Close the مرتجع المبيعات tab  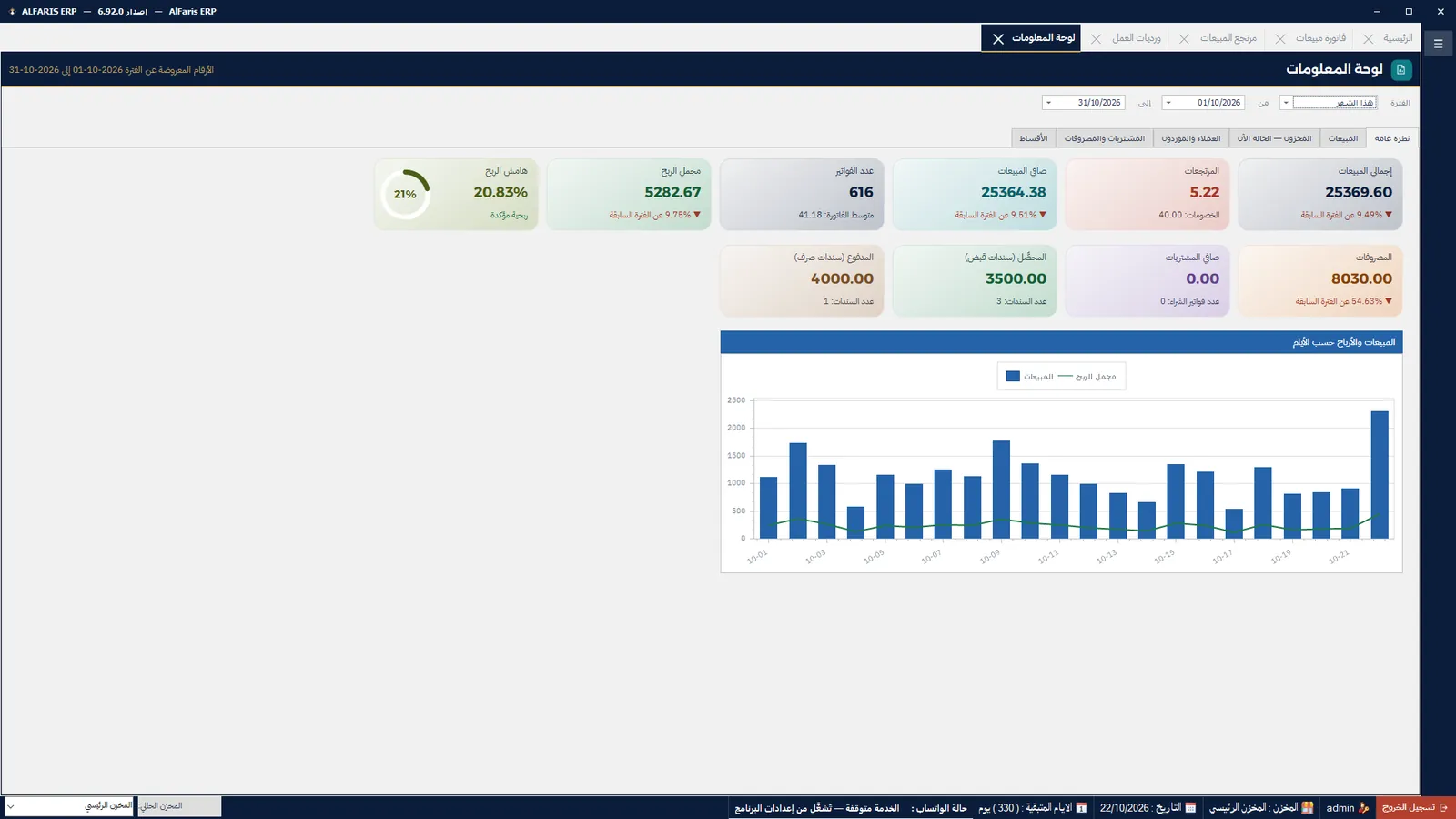click(x=1184, y=38)
